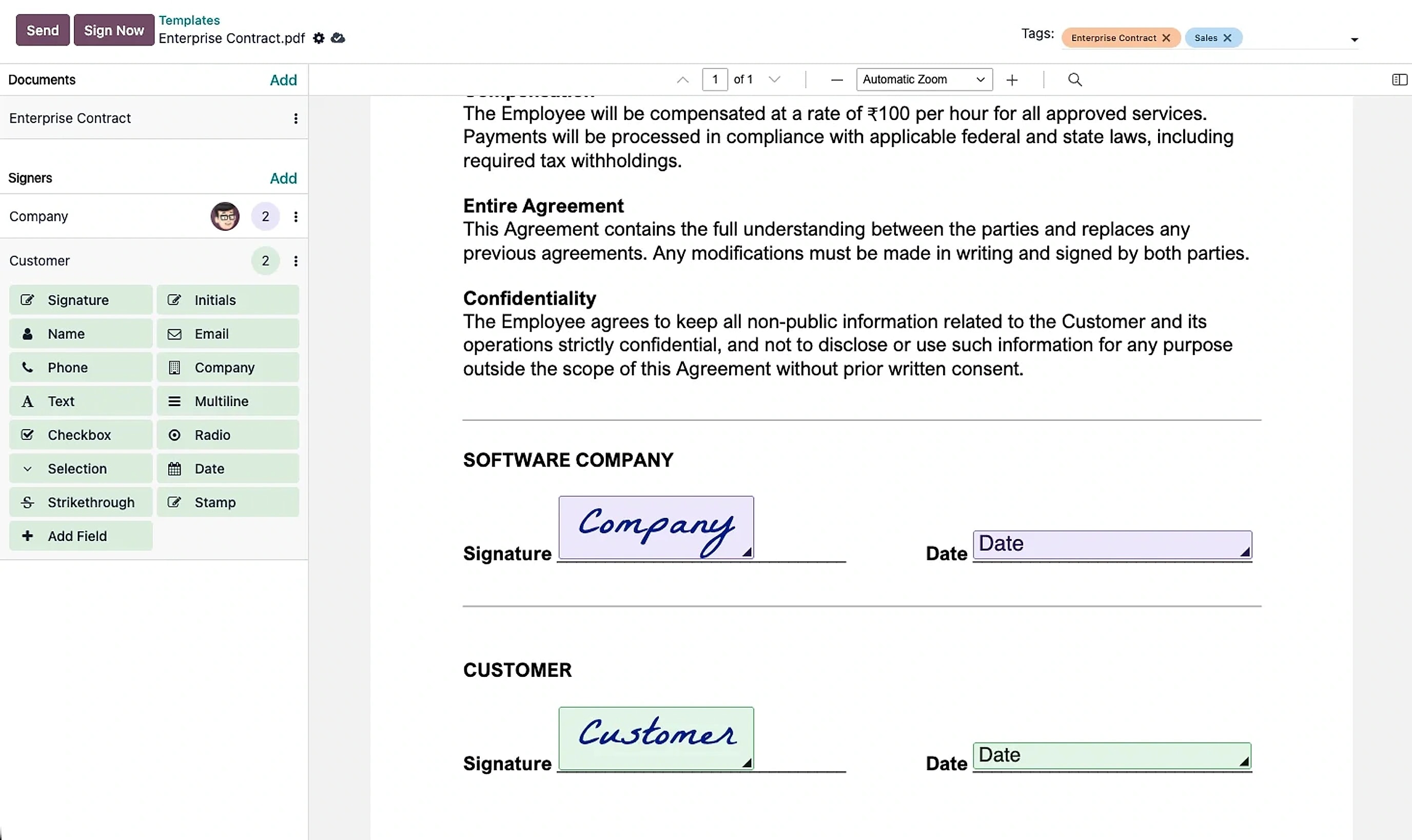Click the Add Field button

(81, 536)
